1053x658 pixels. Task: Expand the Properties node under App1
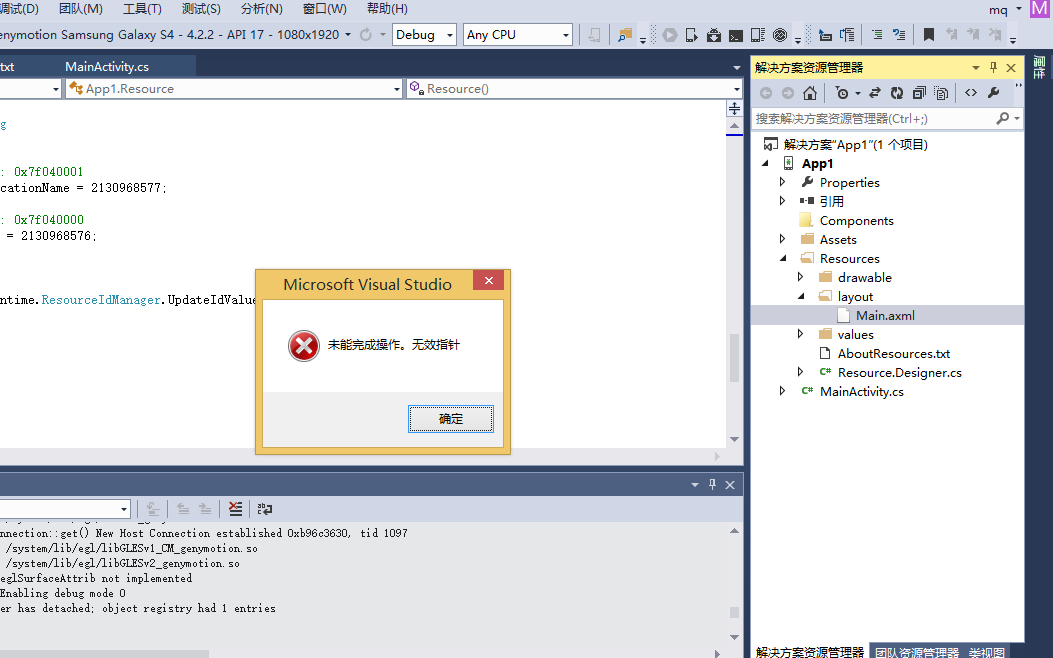[782, 182]
